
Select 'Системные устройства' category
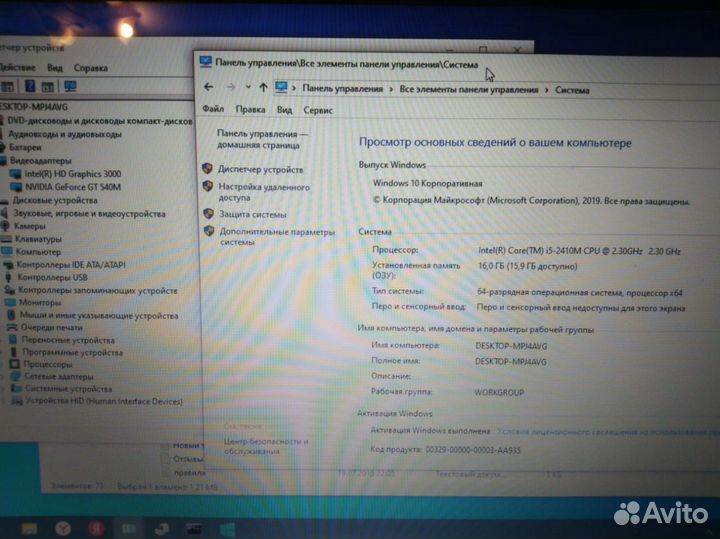68,388
